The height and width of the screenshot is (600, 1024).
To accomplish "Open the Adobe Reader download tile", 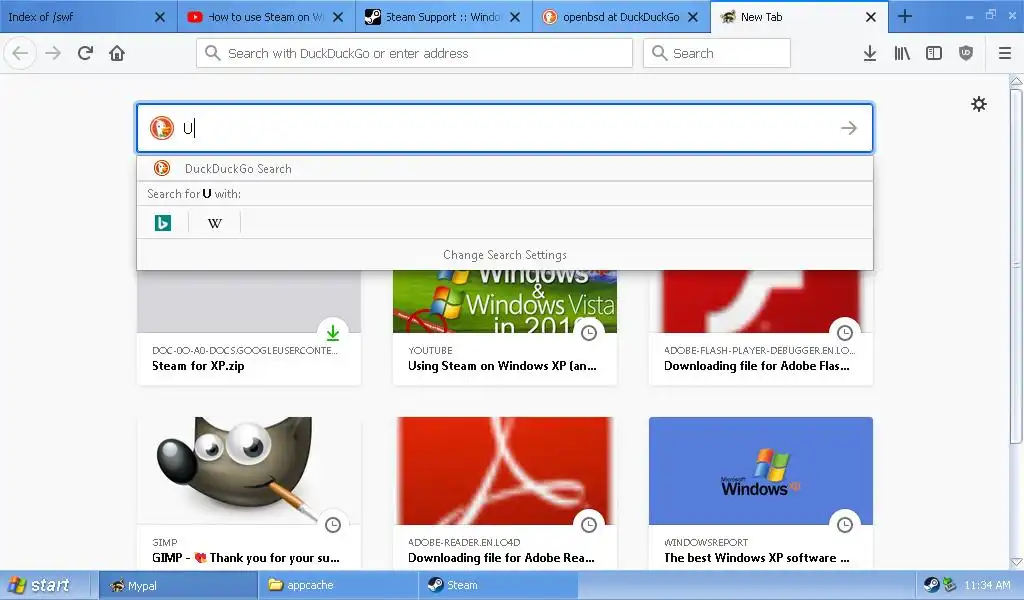I will click(x=505, y=493).
